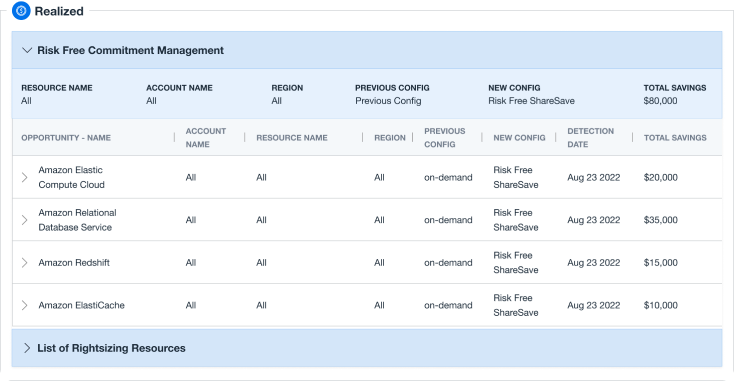This screenshot has height=381, width=734.
Task: Click Risk Free ShareSave in Elastic Compute row
Action: [516, 177]
